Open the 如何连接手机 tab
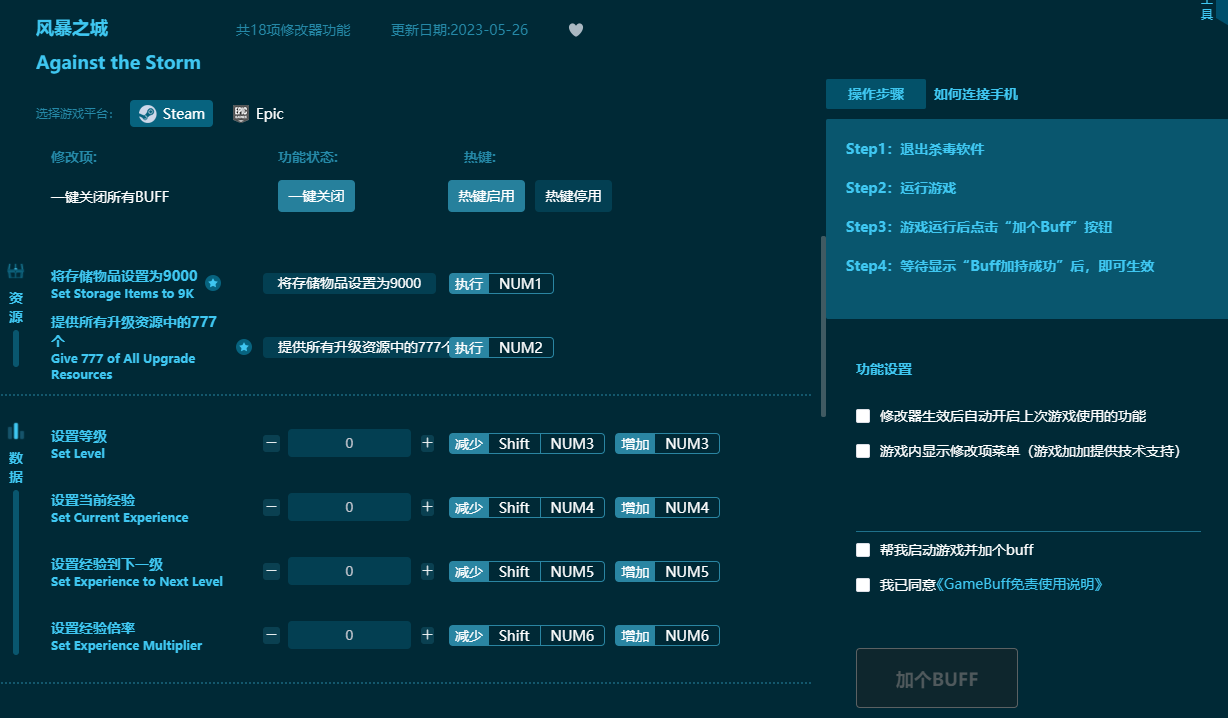 [x=976, y=94]
